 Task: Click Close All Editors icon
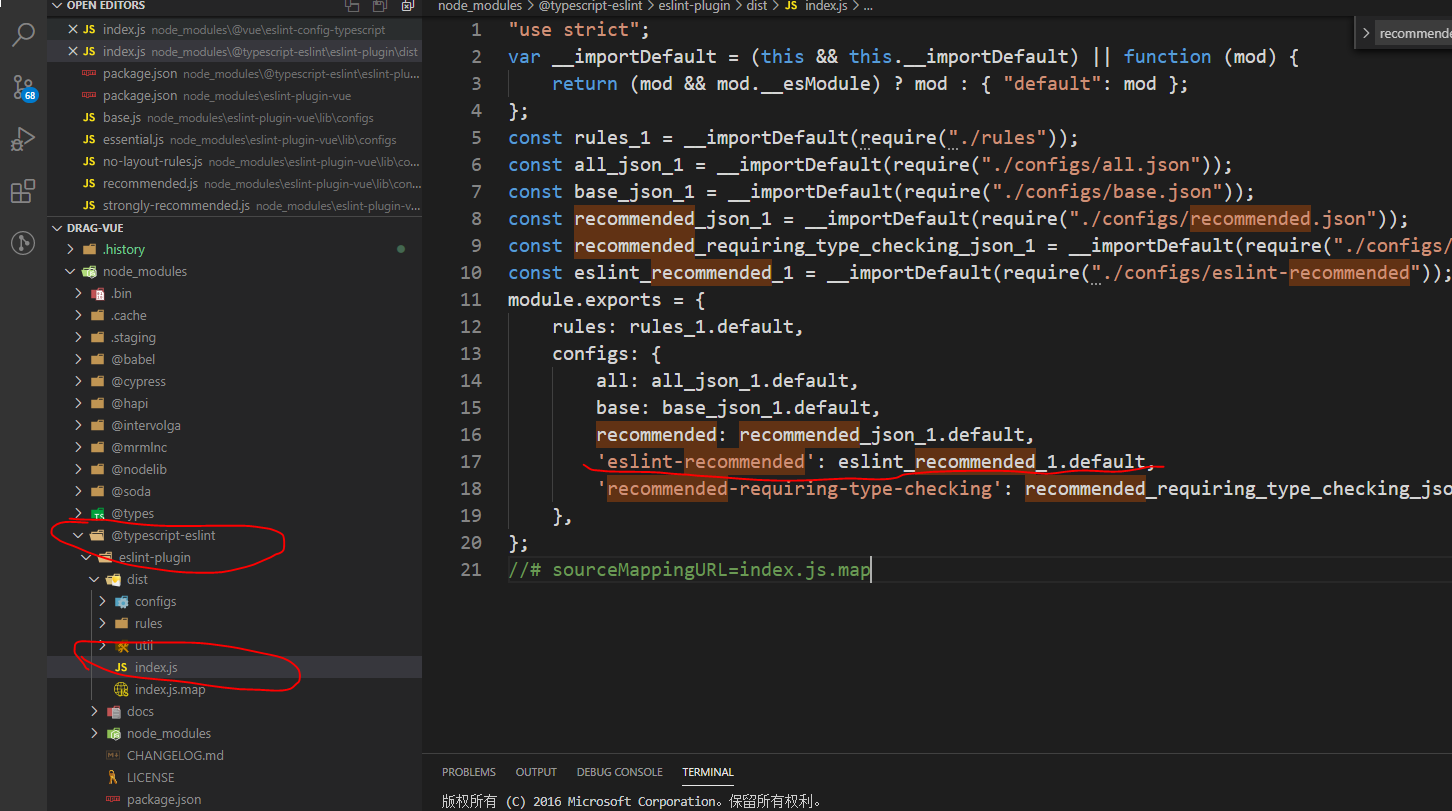point(408,6)
